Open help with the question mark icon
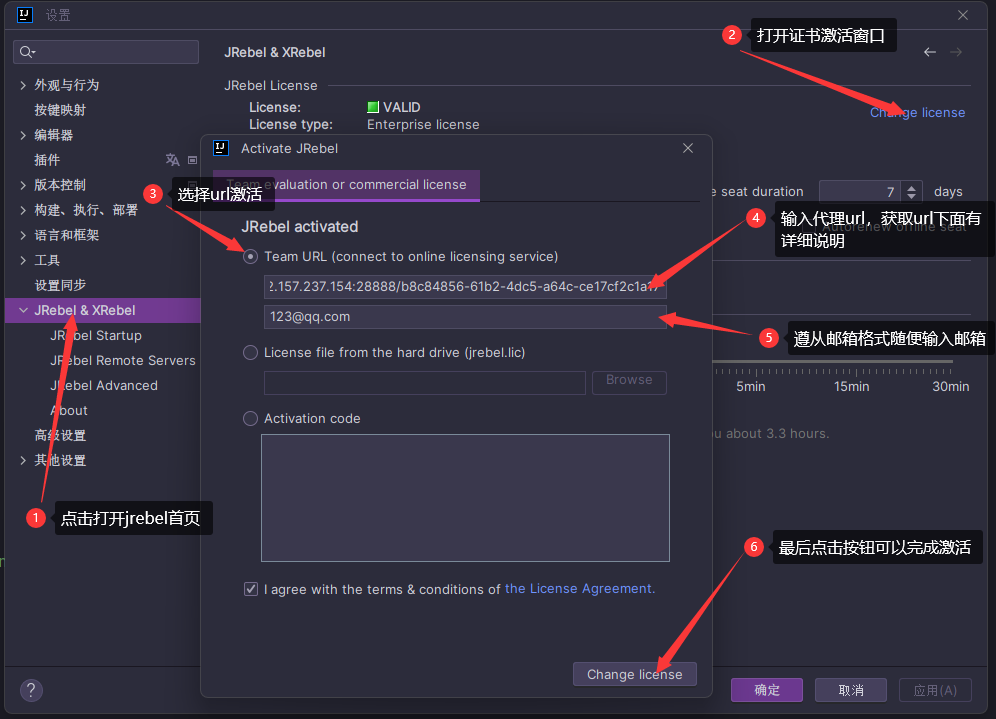996x719 pixels. click(31, 690)
